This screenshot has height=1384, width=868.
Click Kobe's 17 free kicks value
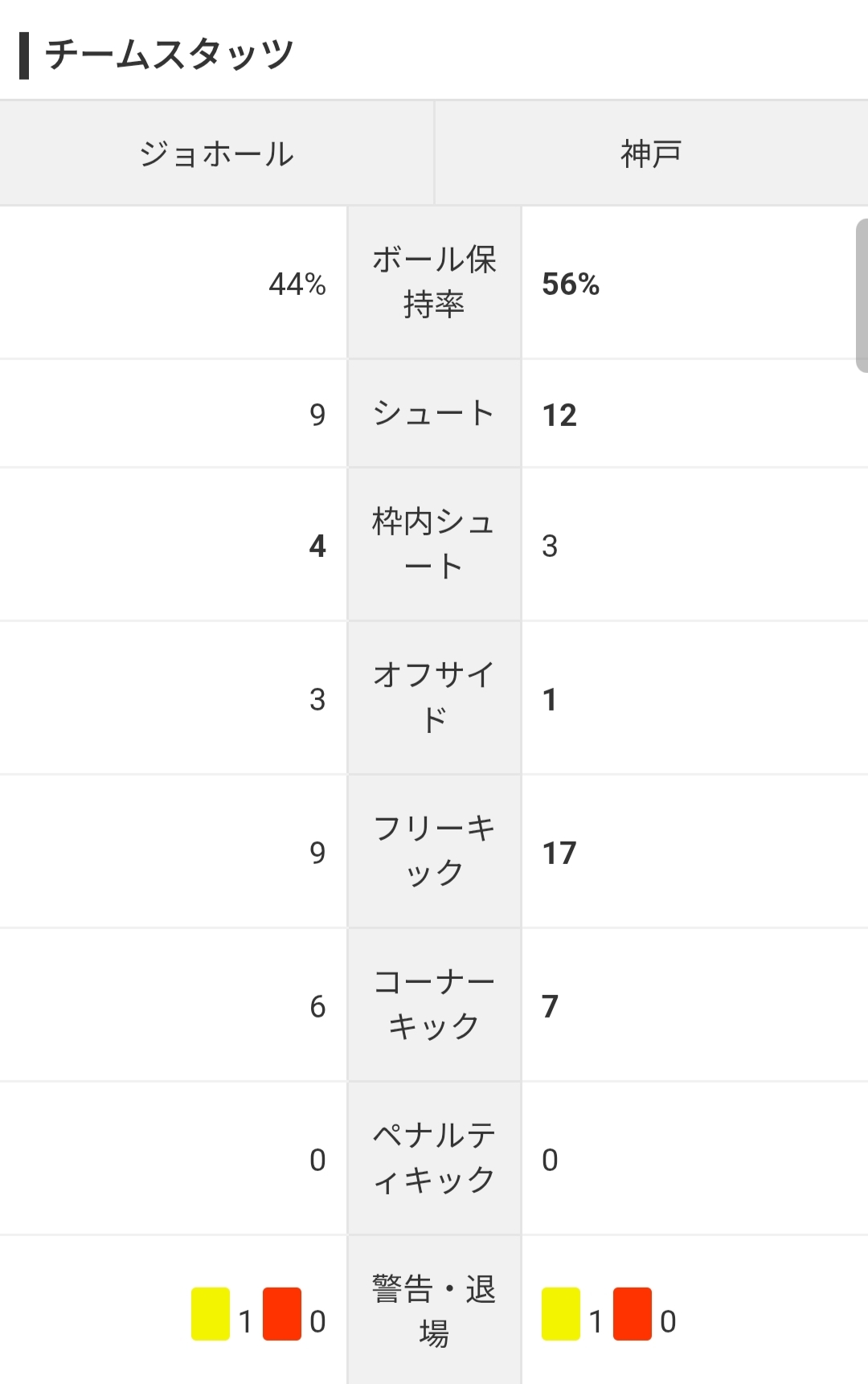click(559, 853)
